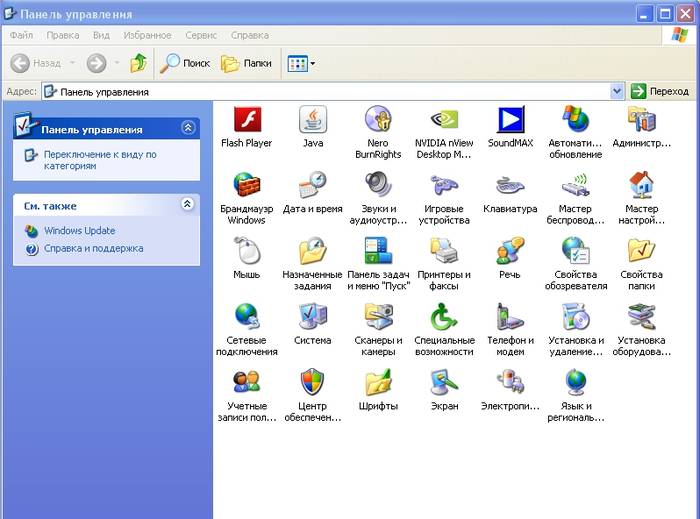Collapse the Панель управления side panel section

click(188, 128)
